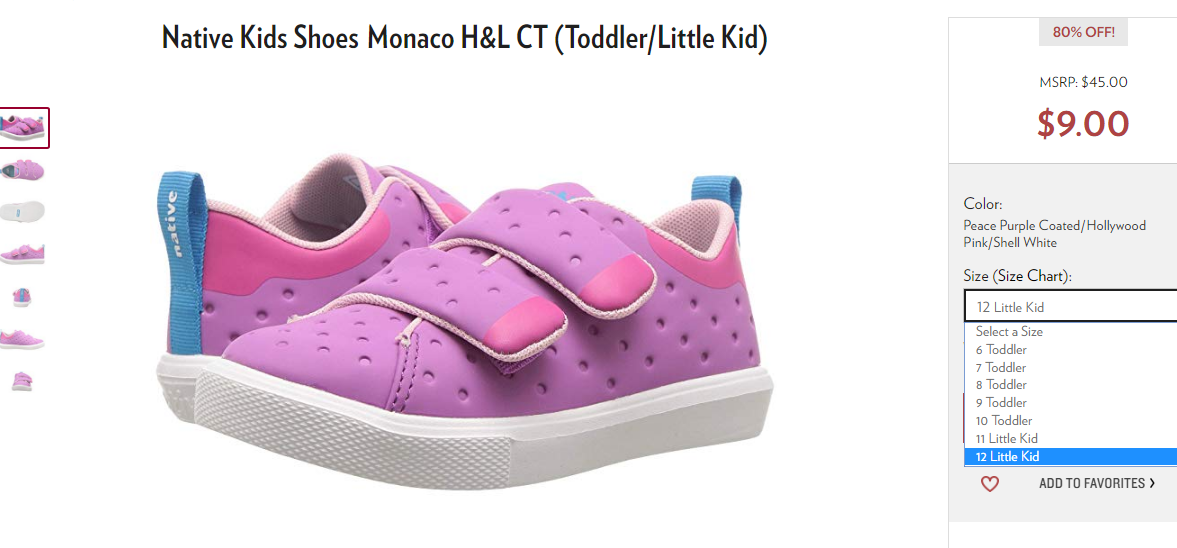Show the white sole bottom thumbnail
1177x548 pixels.
coord(23,212)
